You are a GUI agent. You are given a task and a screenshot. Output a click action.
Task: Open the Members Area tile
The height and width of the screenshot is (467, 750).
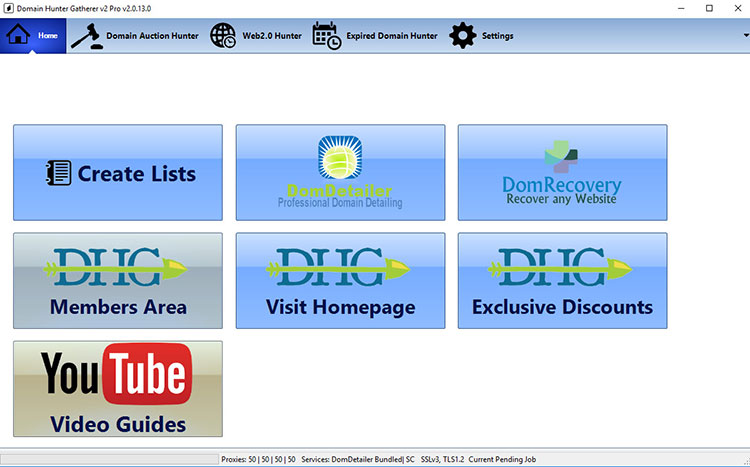(x=118, y=281)
